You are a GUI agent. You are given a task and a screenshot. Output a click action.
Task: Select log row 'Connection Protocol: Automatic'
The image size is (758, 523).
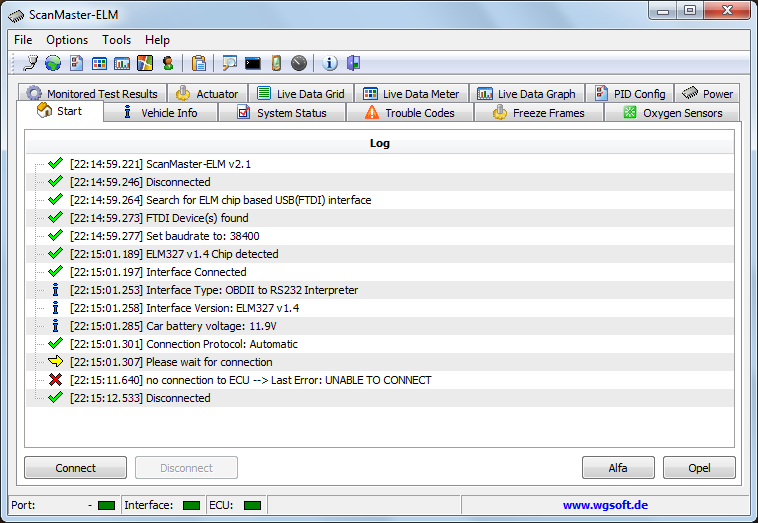[379, 344]
